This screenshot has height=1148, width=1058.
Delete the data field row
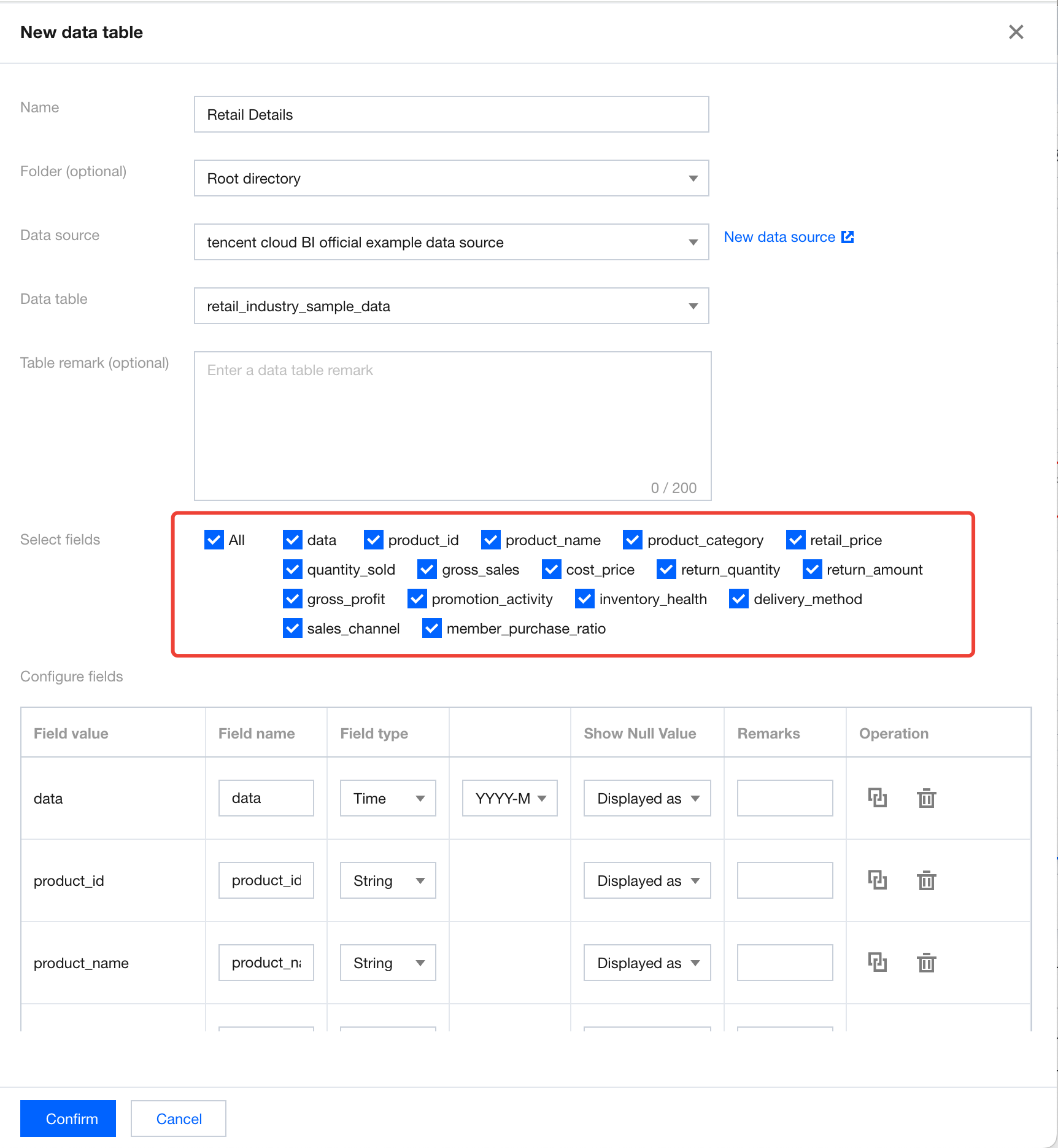coord(926,797)
